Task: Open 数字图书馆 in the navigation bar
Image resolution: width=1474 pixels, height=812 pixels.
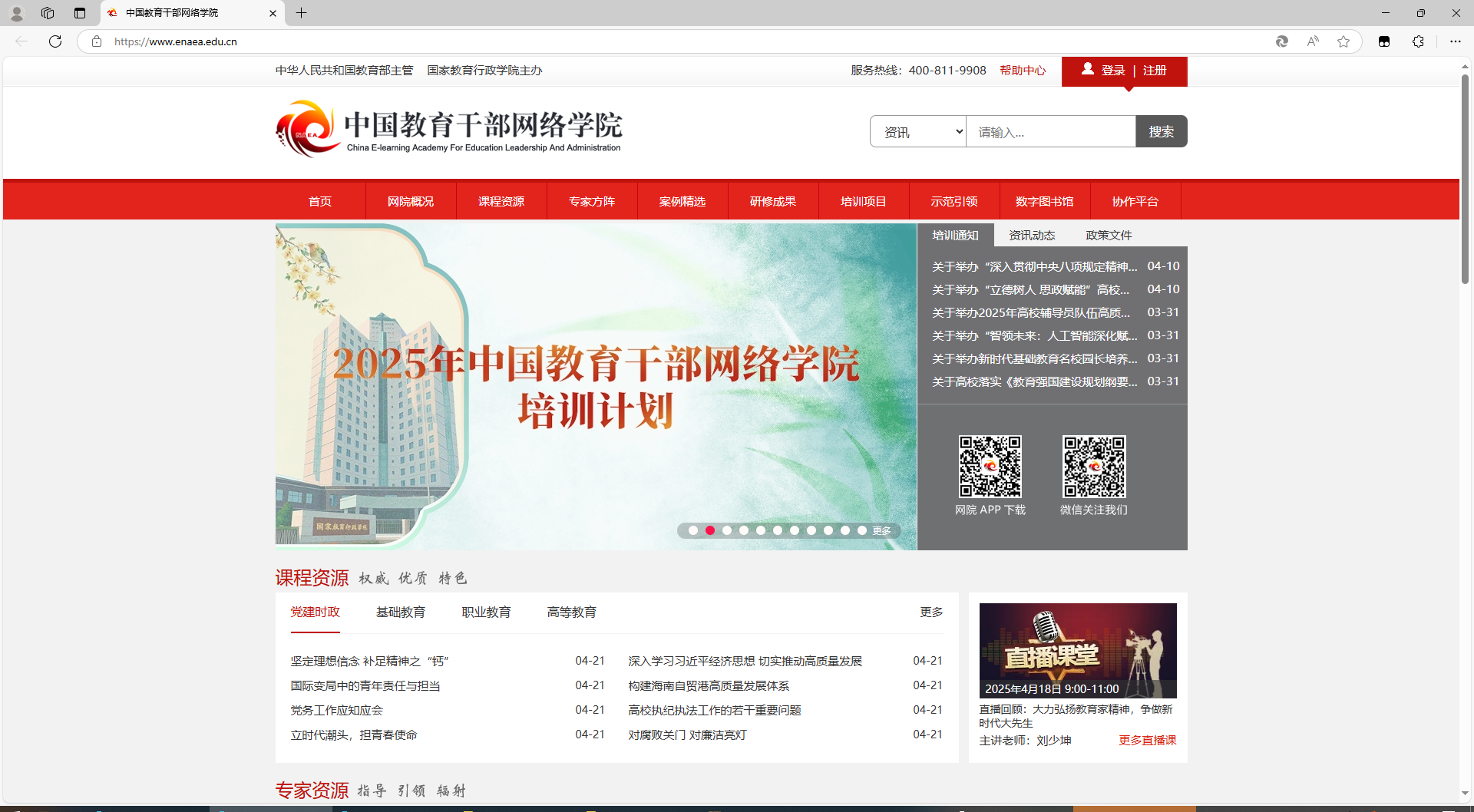Action: click(1045, 201)
